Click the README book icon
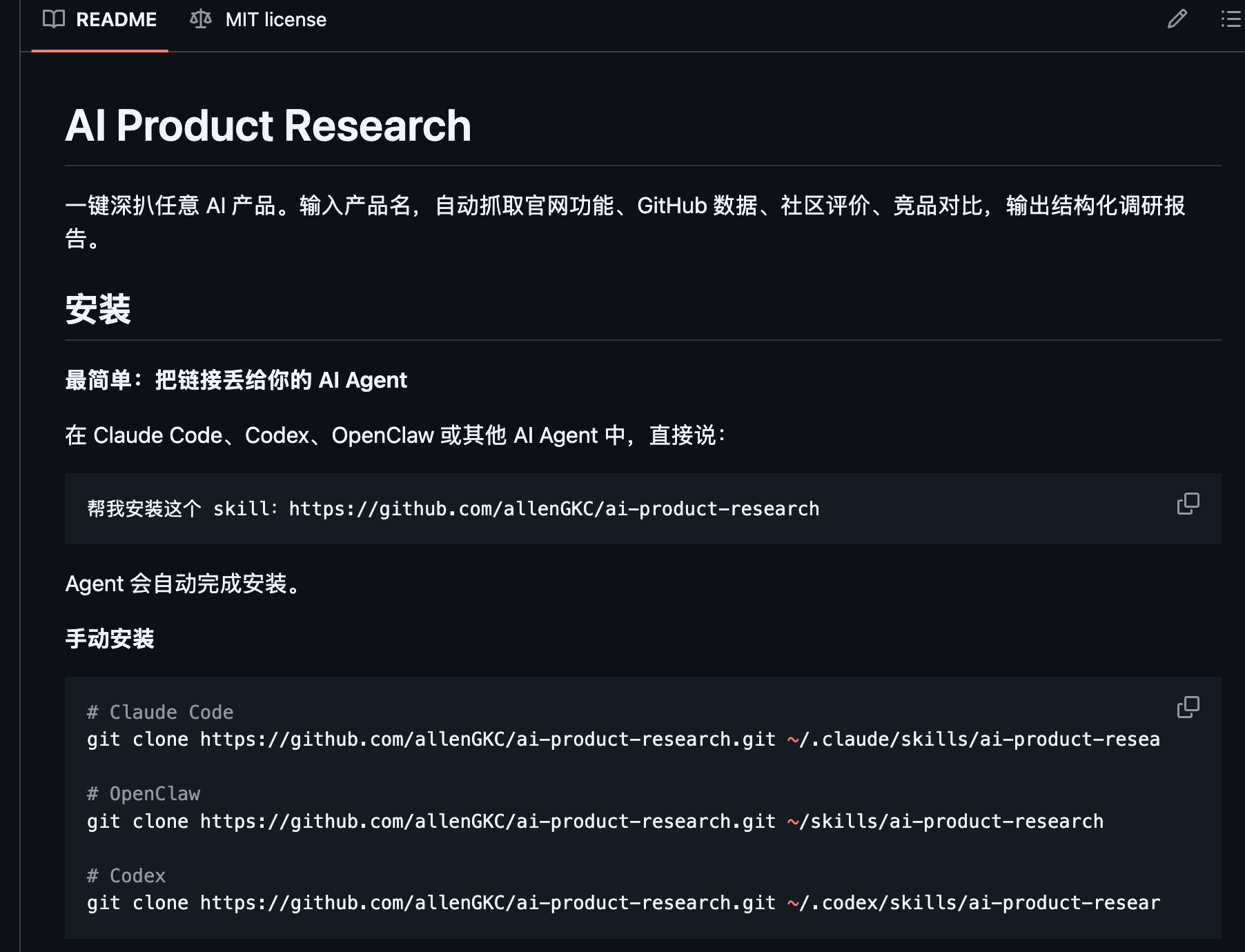The width and height of the screenshot is (1245, 952). pyautogui.click(x=54, y=19)
